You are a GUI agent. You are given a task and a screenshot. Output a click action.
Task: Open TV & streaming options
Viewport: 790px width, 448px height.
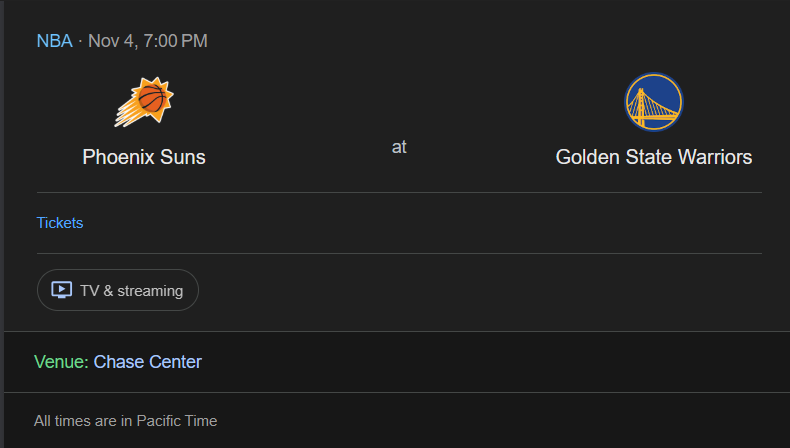pos(118,290)
